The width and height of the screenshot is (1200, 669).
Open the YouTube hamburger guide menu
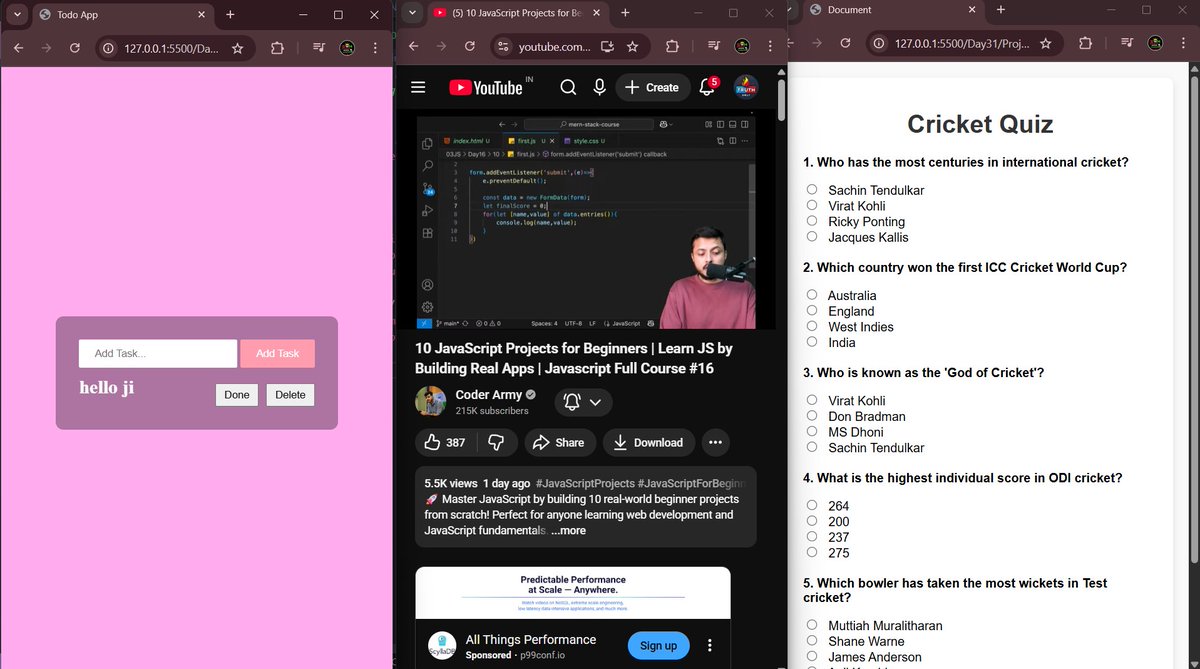click(x=418, y=87)
